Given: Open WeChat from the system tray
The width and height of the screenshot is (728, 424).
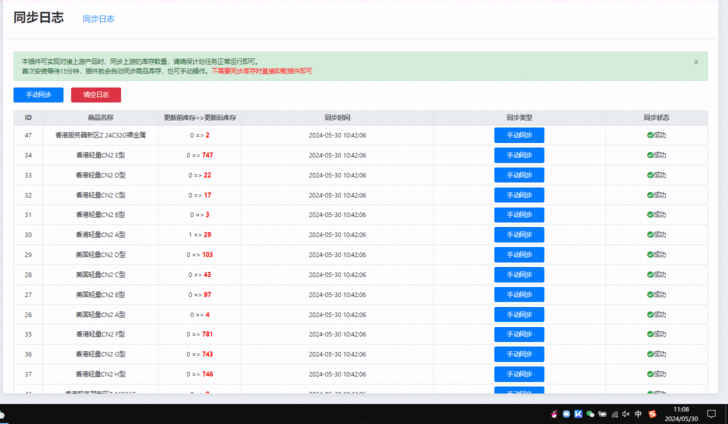Looking at the screenshot, I should (x=590, y=414).
